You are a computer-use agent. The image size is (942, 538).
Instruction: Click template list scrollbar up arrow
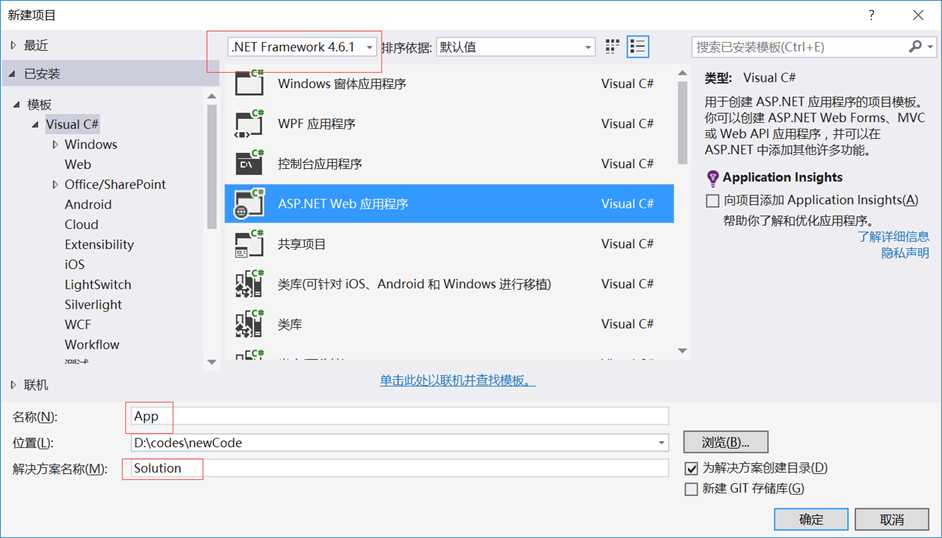[x=682, y=73]
